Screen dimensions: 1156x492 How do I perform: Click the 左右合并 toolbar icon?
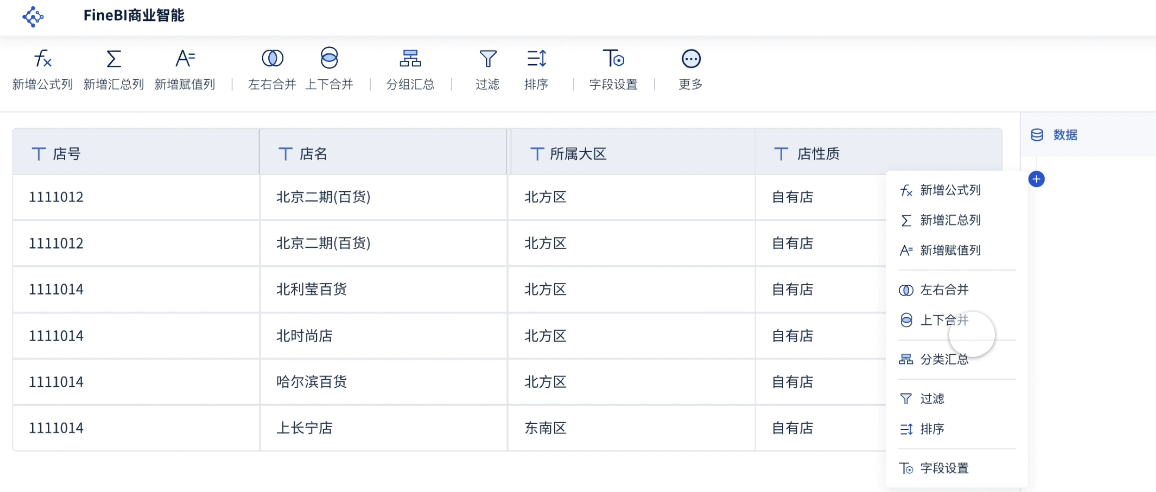coord(272,58)
